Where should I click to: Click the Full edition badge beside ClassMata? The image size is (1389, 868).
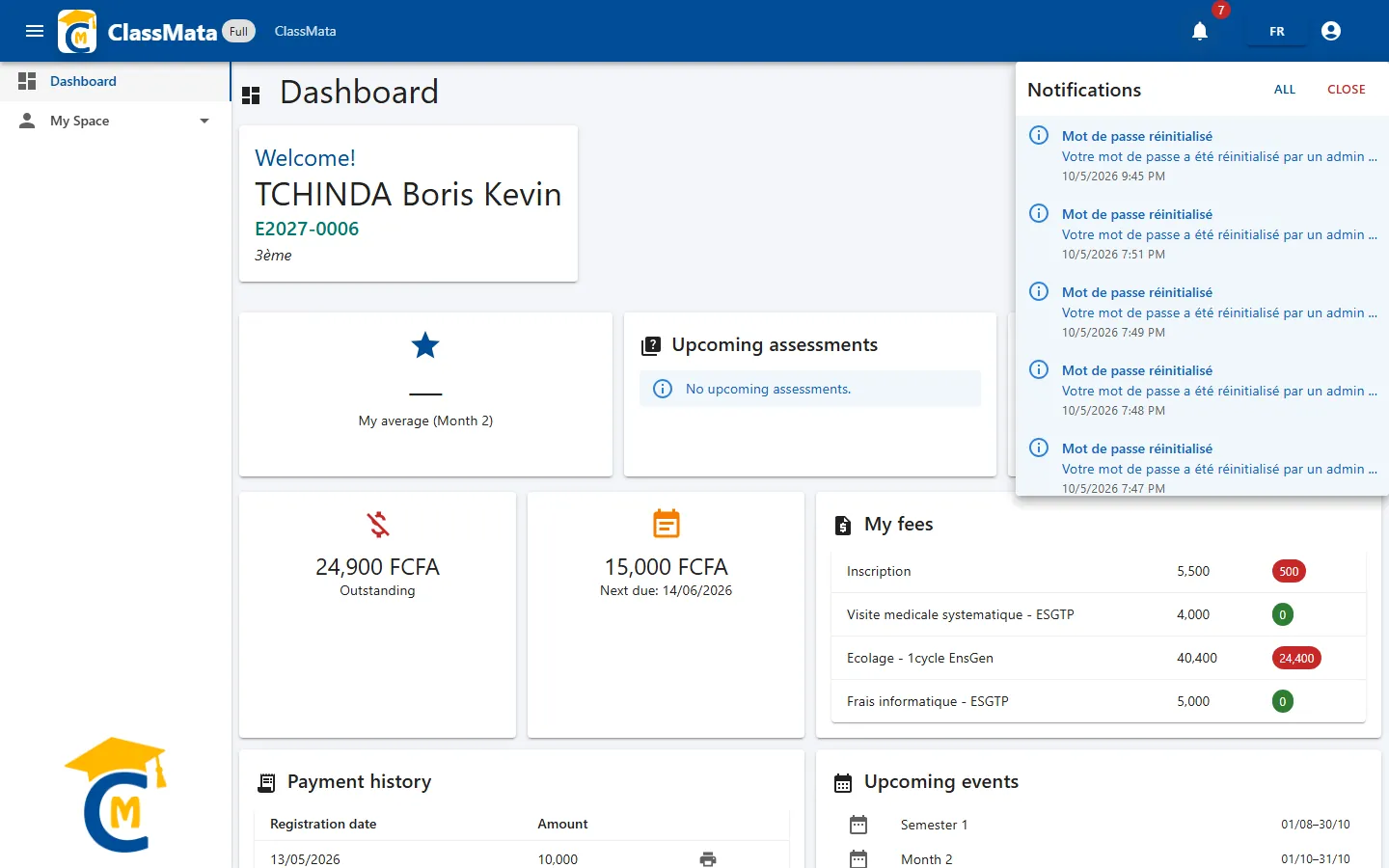tap(239, 31)
